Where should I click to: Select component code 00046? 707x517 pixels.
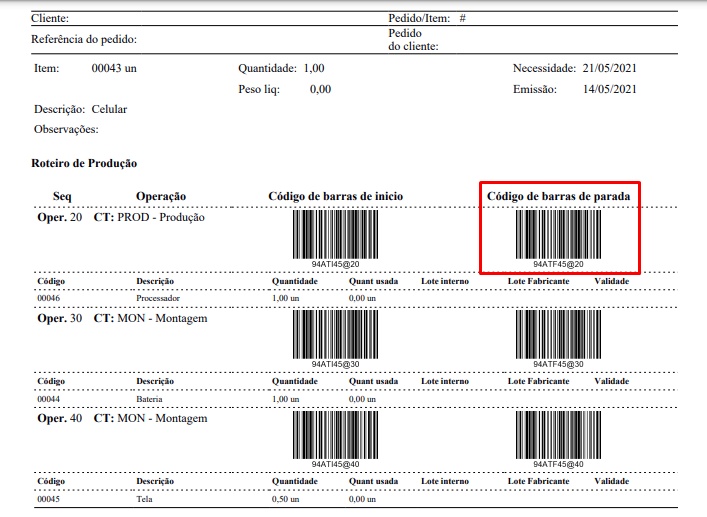coord(49,298)
